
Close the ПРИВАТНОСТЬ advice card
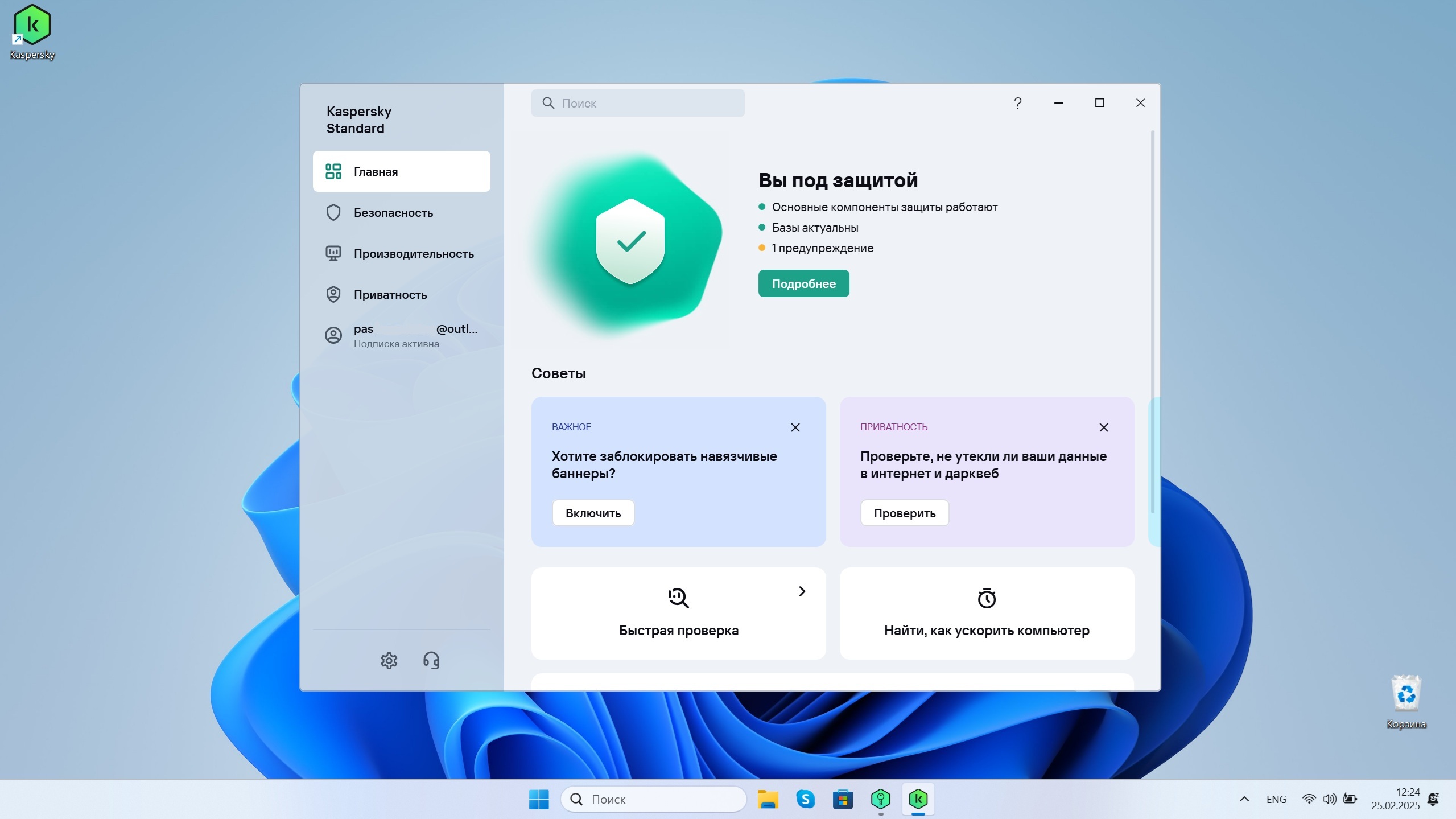click(1103, 427)
